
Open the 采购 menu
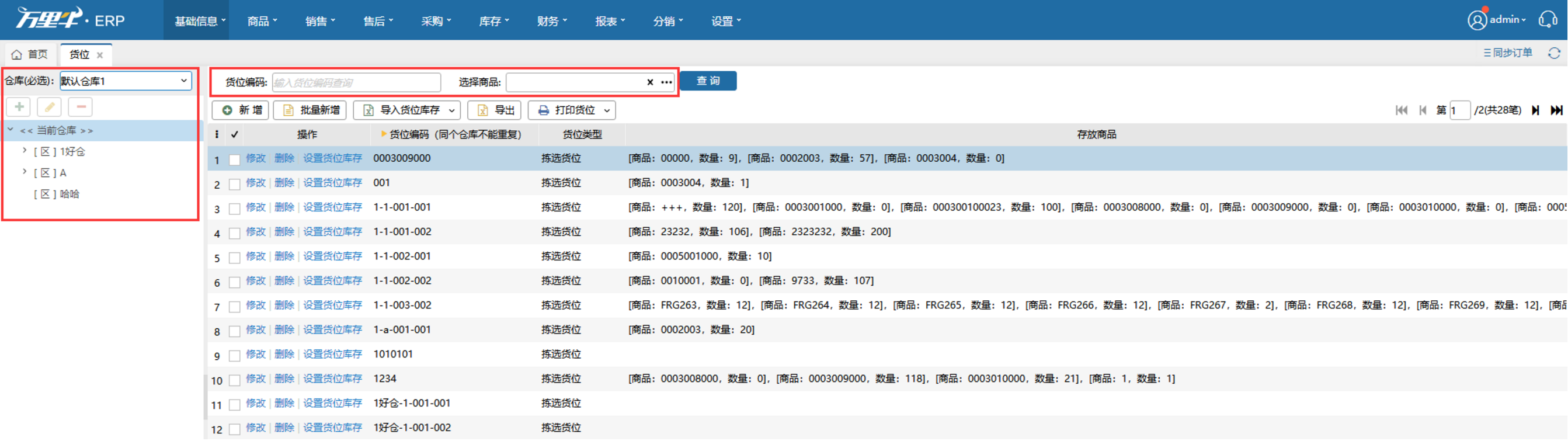click(x=436, y=21)
